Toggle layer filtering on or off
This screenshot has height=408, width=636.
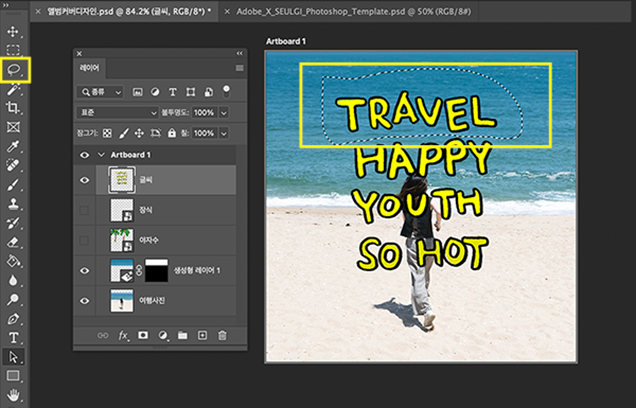(x=226, y=91)
